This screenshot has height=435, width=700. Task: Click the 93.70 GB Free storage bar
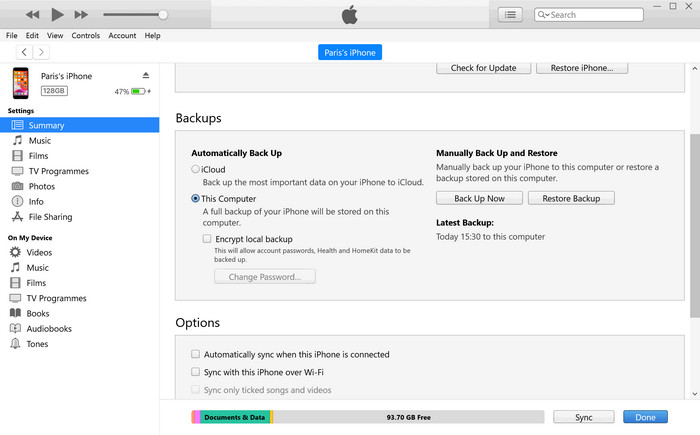[x=408, y=417]
